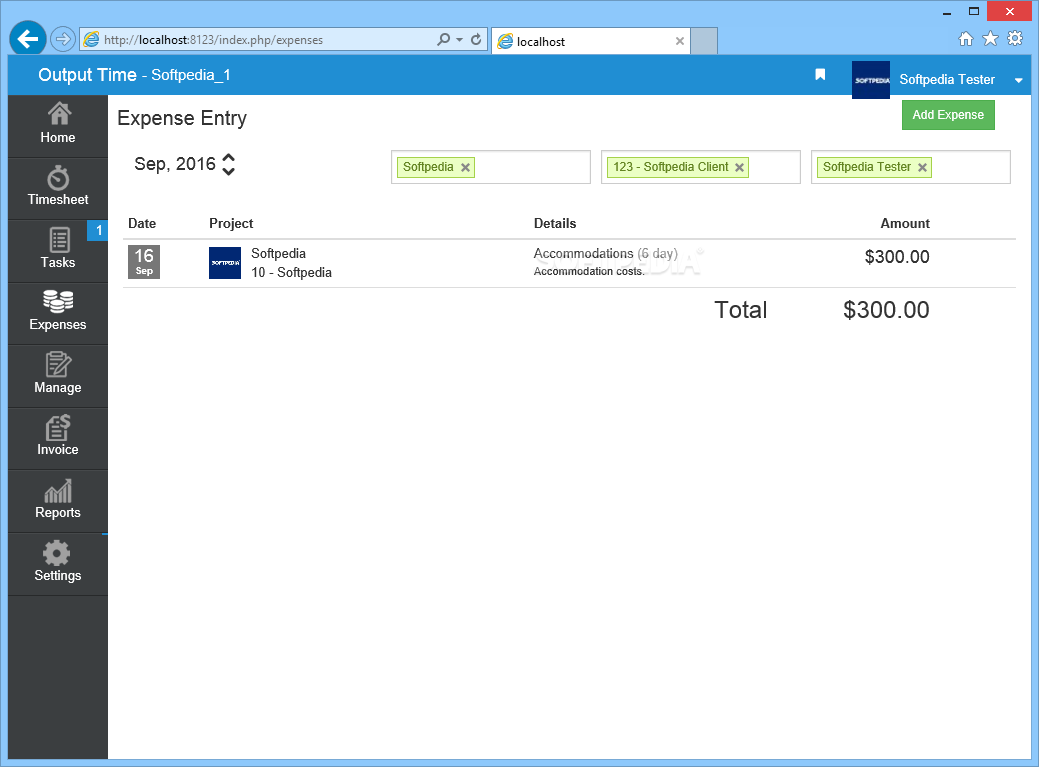The image size is (1039, 767).
Task: Click the Sep, 2016 month label
Action: click(175, 164)
